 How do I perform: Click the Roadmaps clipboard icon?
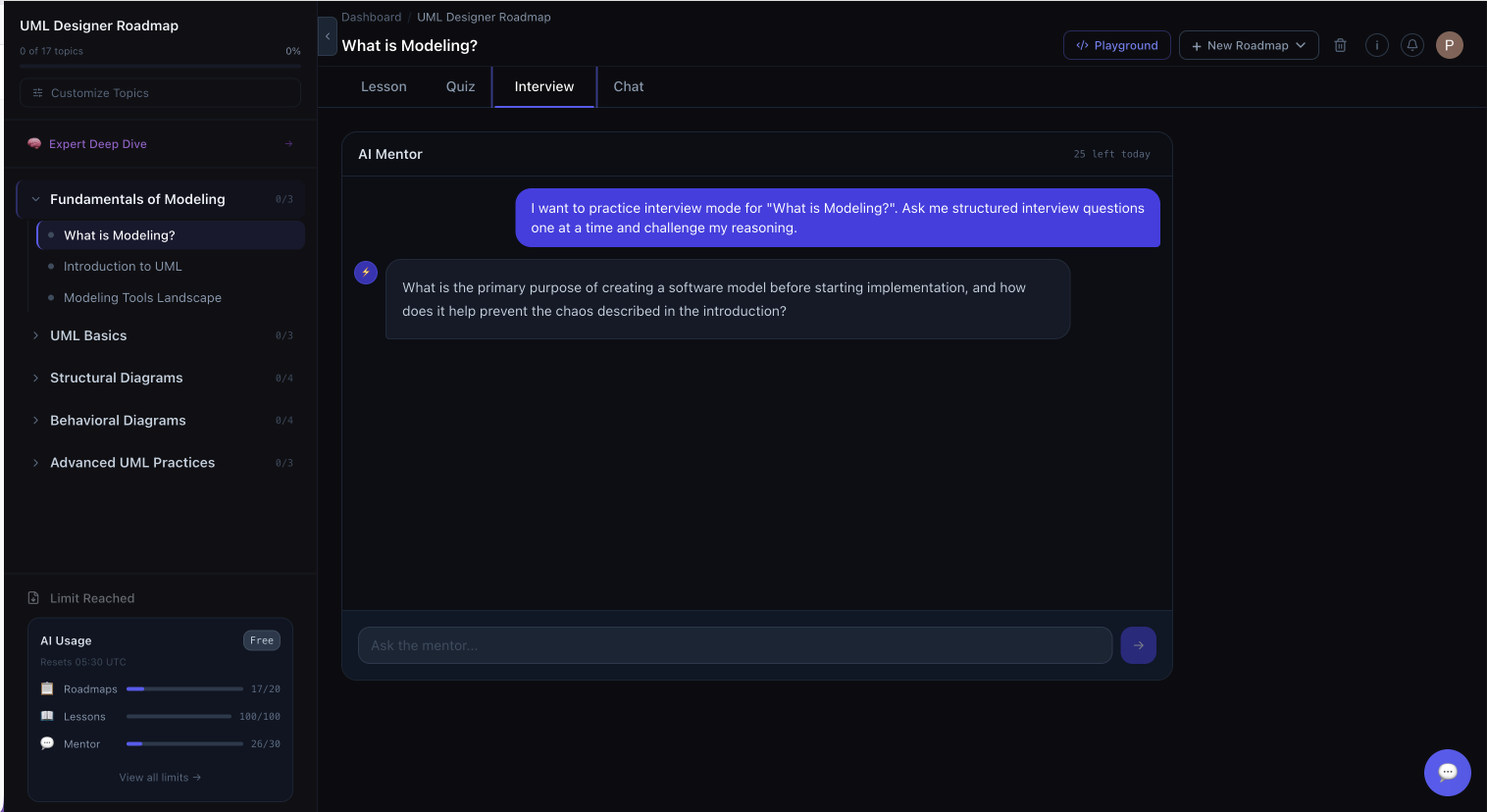click(47, 688)
